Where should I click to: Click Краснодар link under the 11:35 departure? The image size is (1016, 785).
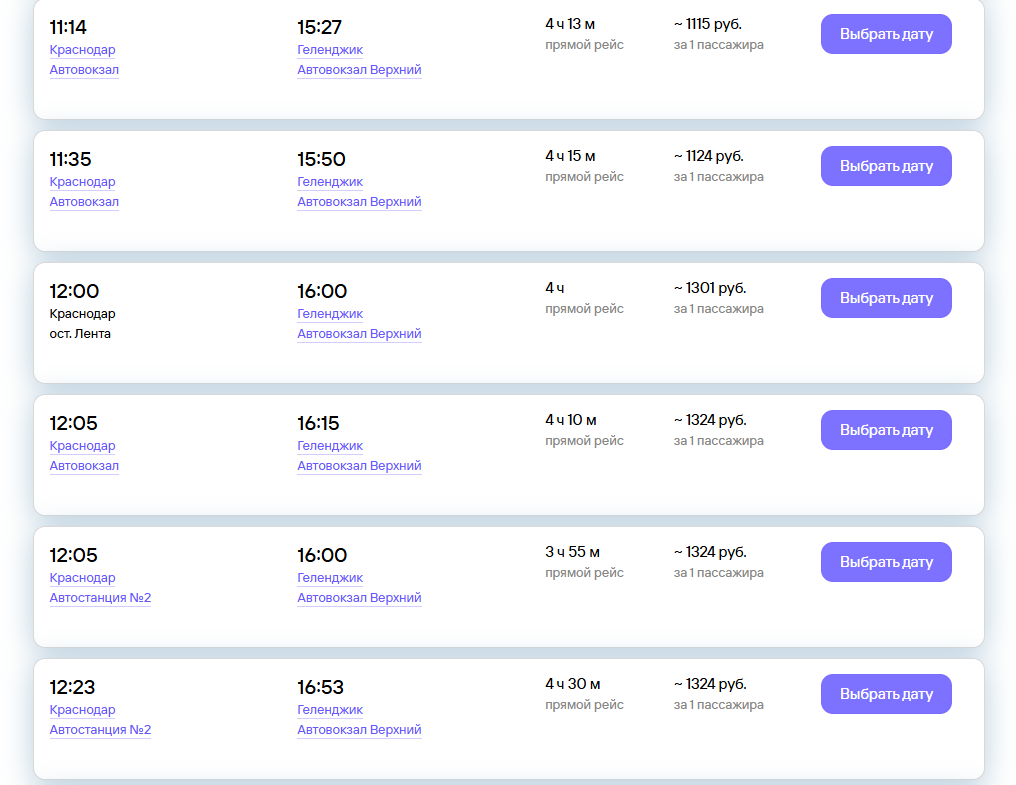[82, 182]
